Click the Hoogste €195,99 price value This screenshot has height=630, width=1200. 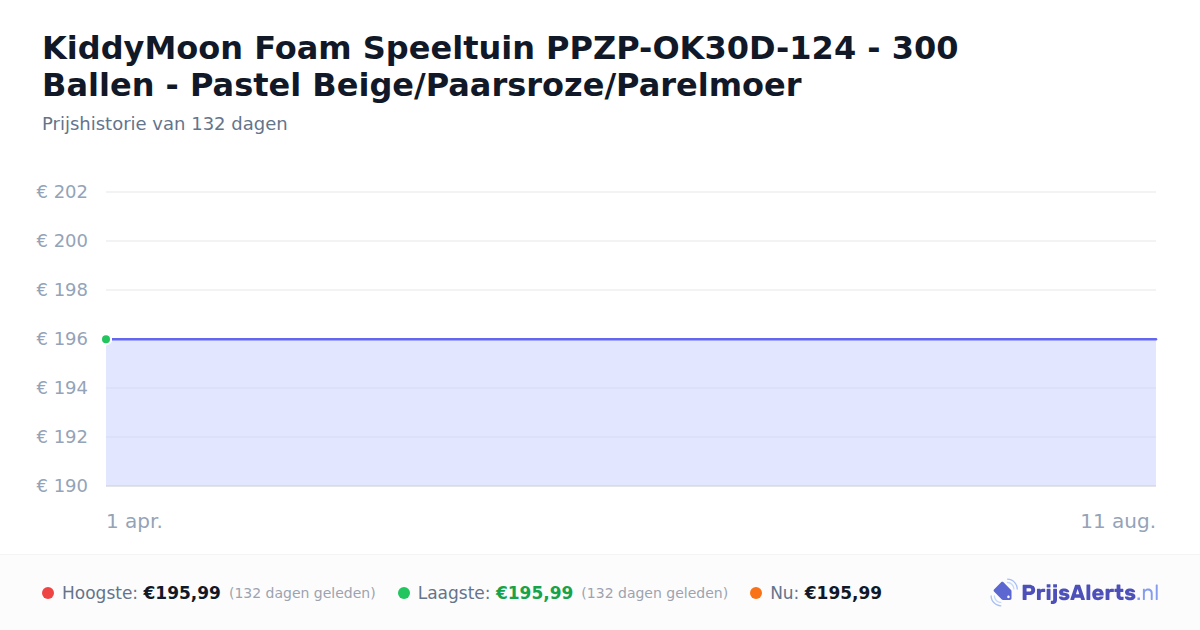[x=182, y=593]
